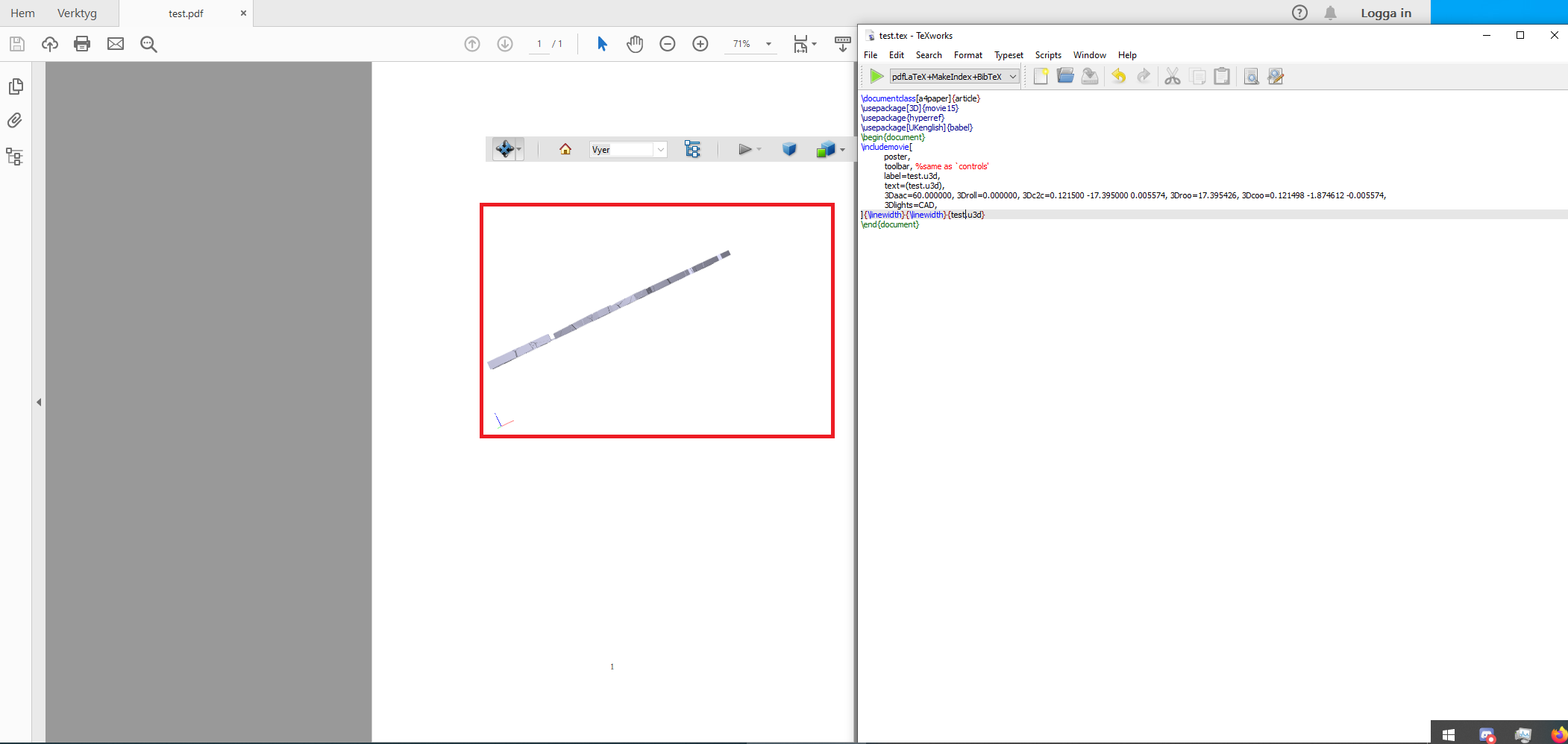Click the Save icon in the PDF toolbar

point(17,44)
